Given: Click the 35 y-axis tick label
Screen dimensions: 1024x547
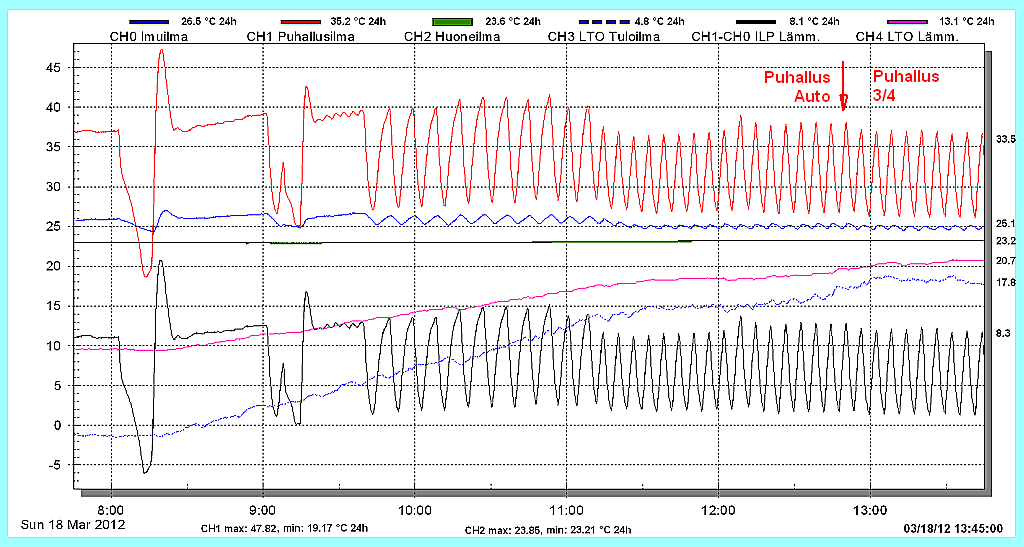Looking at the screenshot, I should 54,147.
